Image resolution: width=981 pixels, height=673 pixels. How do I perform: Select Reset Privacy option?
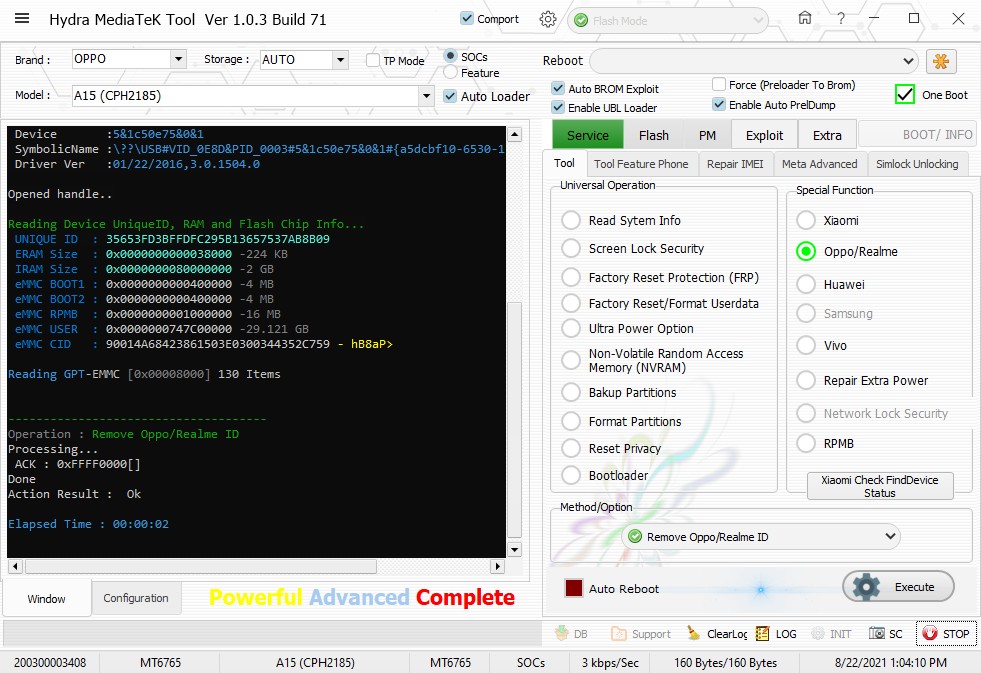(571, 448)
